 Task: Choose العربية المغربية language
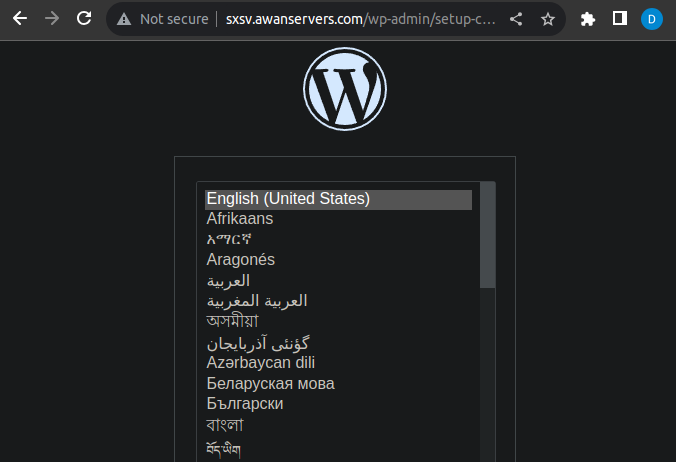(x=338, y=301)
